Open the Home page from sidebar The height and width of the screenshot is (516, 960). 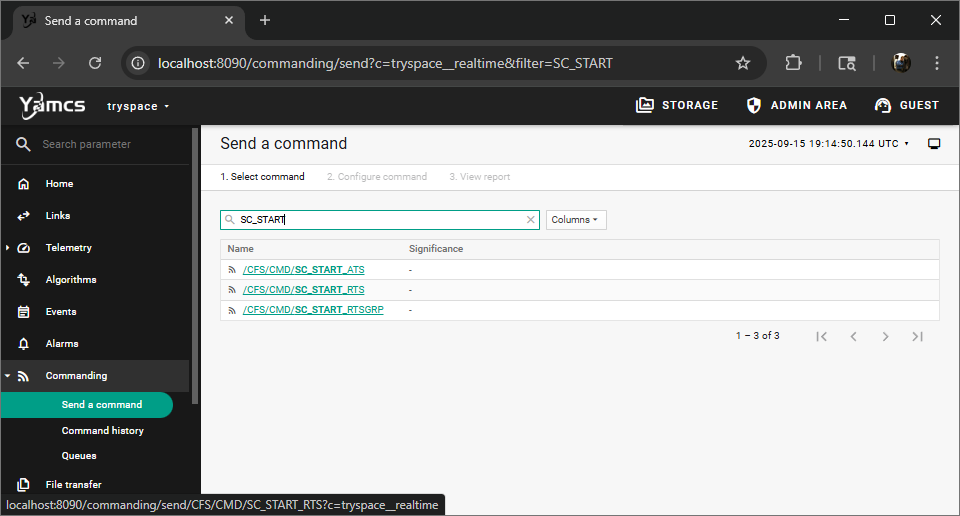click(59, 184)
